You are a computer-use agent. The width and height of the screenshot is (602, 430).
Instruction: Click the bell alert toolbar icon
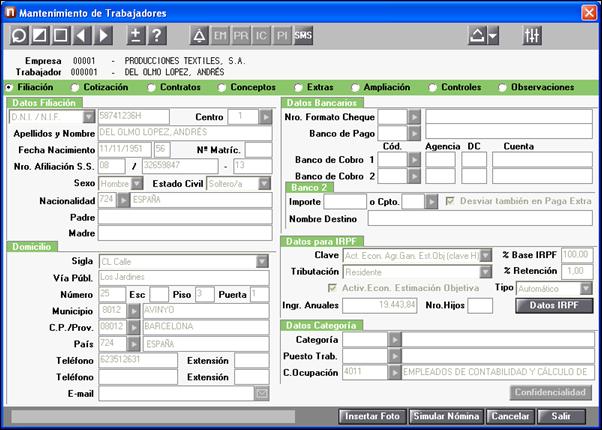199,36
